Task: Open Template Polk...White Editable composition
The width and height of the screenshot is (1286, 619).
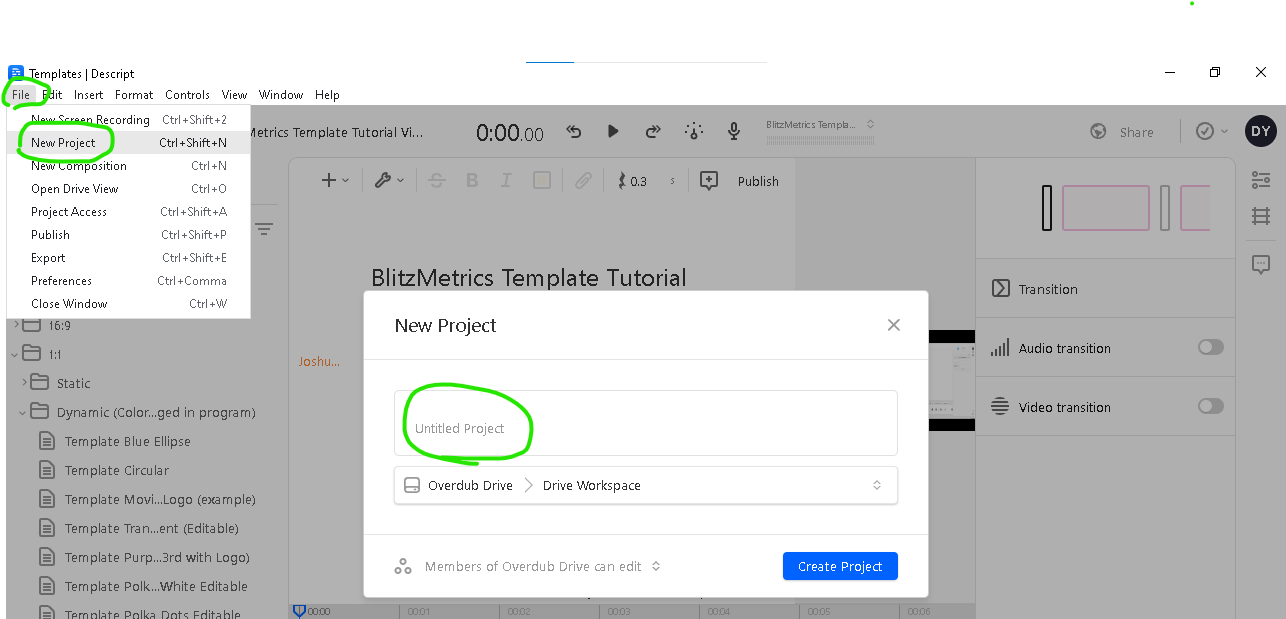Action: click(156, 586)
